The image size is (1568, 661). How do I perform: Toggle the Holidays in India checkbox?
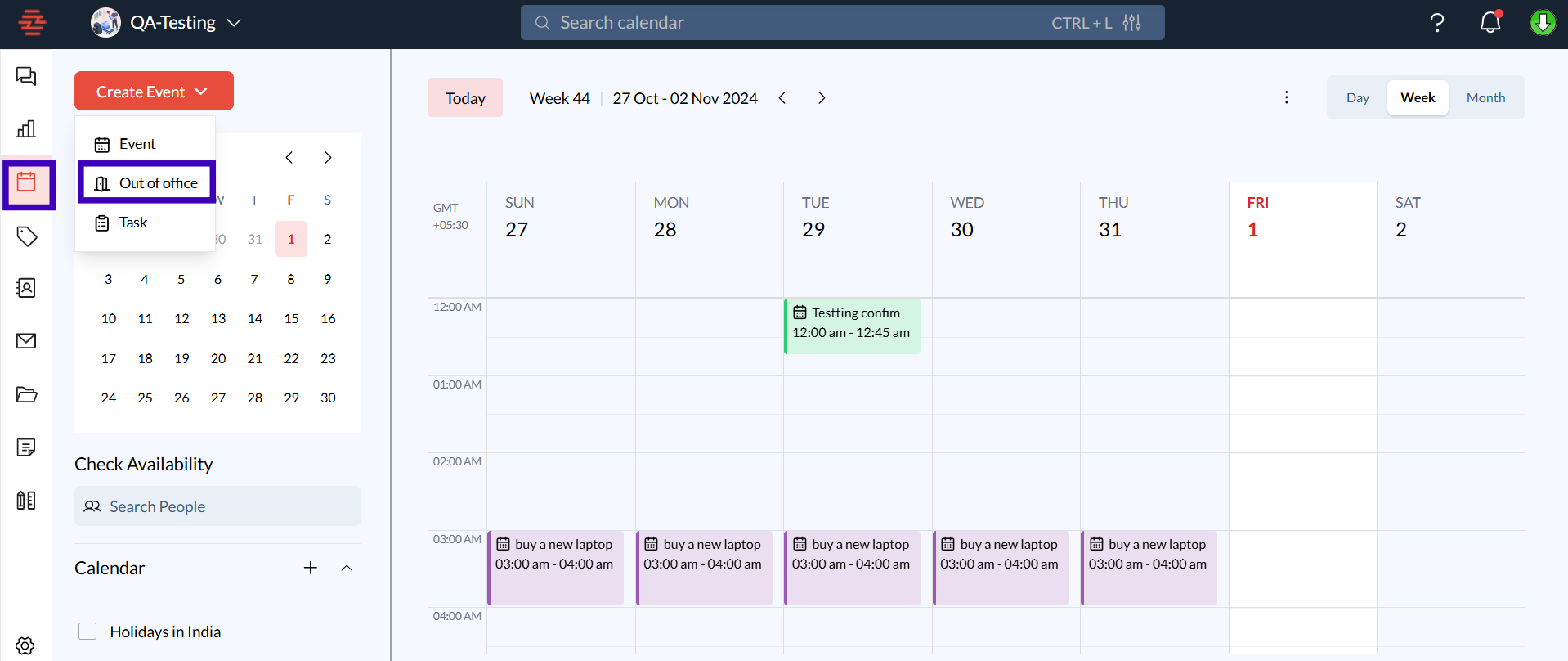click(87, 632)
